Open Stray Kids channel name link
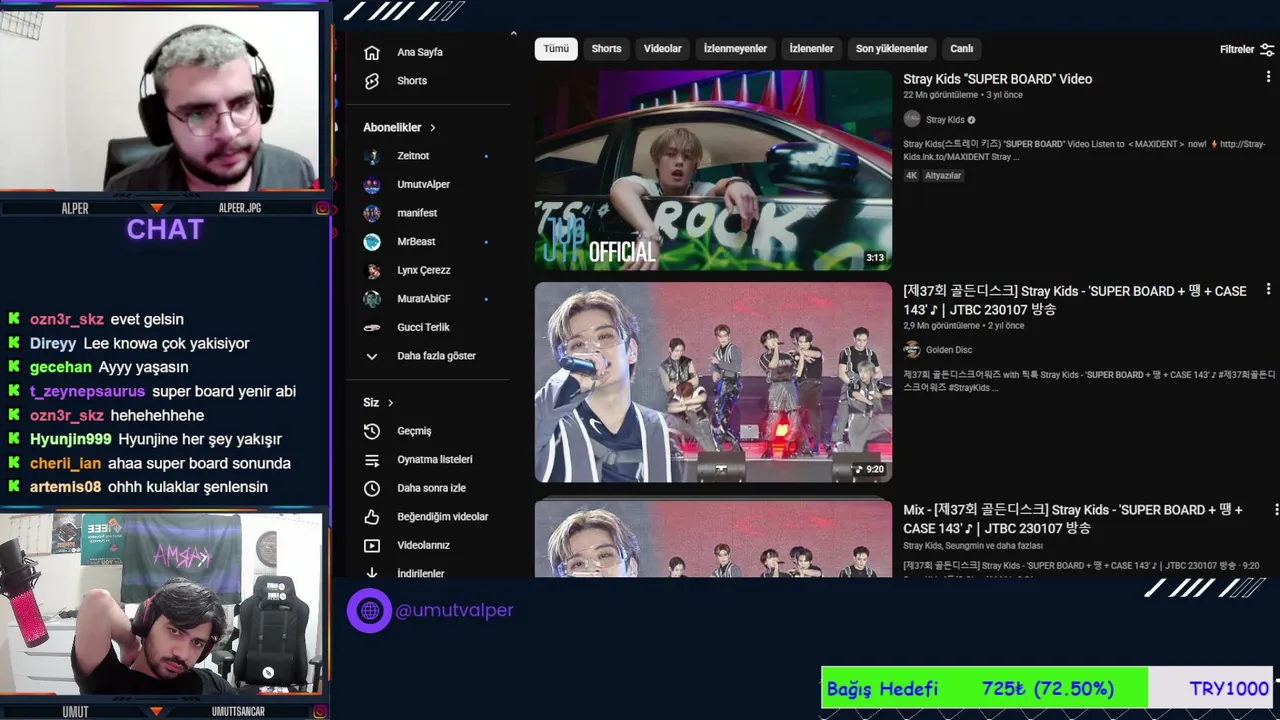Screen dimensions: 1280x720 pyautogui.click(x=945, y=120)
